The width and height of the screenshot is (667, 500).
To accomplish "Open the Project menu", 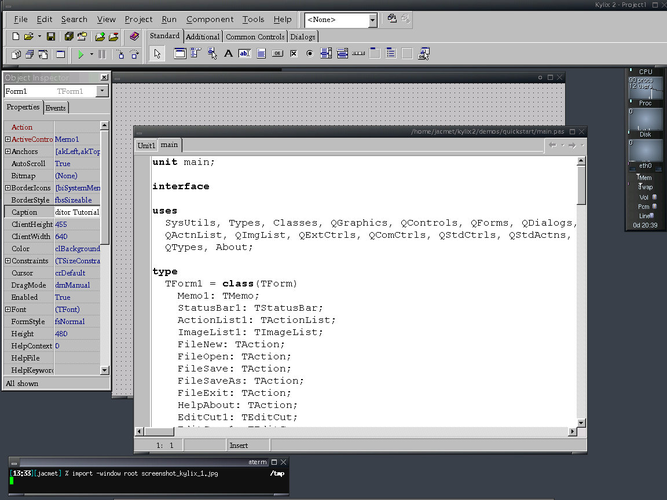I will tap(138, 19).
